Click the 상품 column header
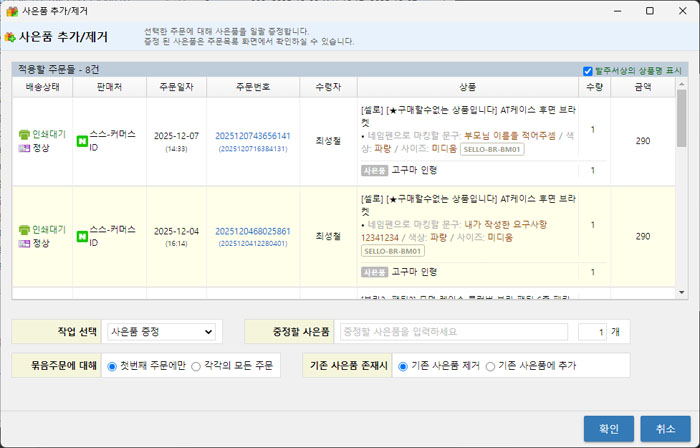Viewport: 700px width, 448px height. [467, 87]
